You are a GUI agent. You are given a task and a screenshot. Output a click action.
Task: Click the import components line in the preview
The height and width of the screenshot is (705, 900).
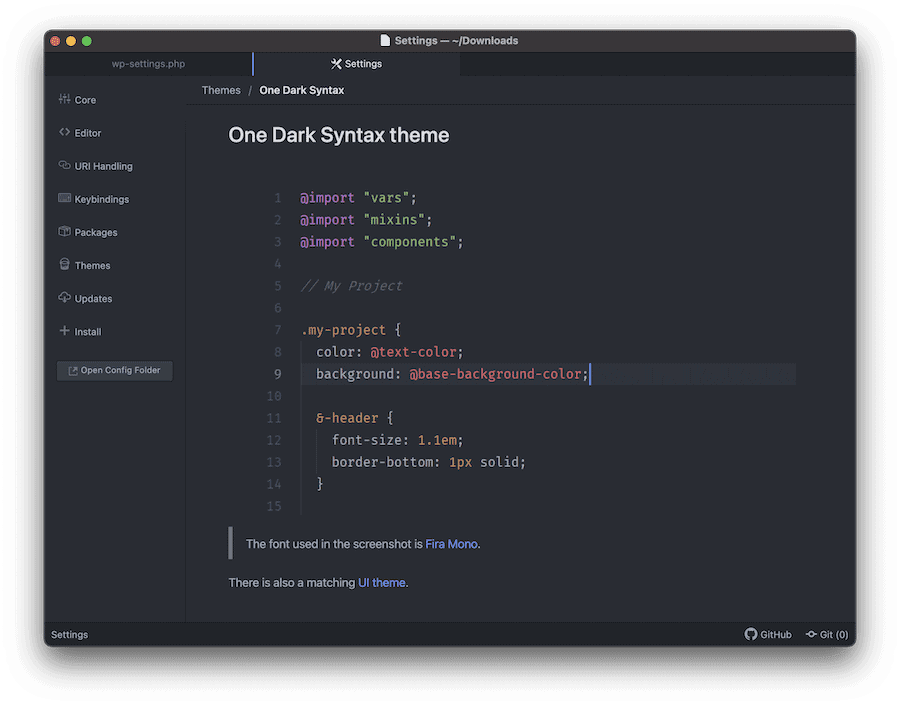click(380, 241)
